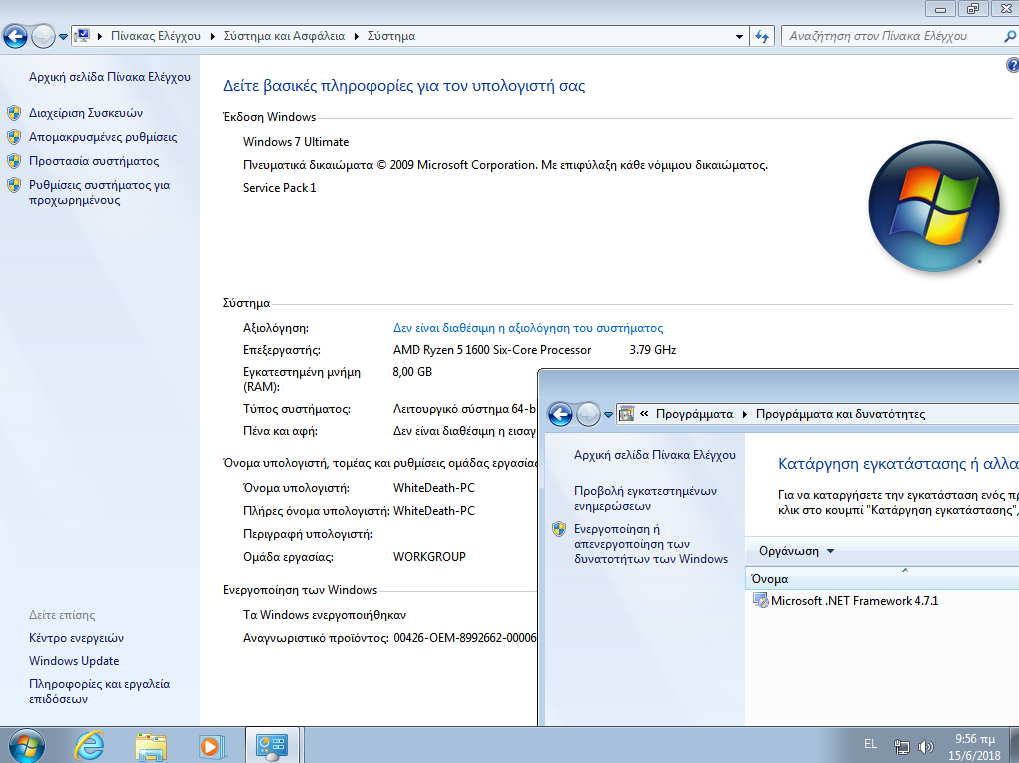The width and height of the screenshot is (1019, 763).
Task: Click the Σύστημα breadcrumb
Action: tap(391, 36)
